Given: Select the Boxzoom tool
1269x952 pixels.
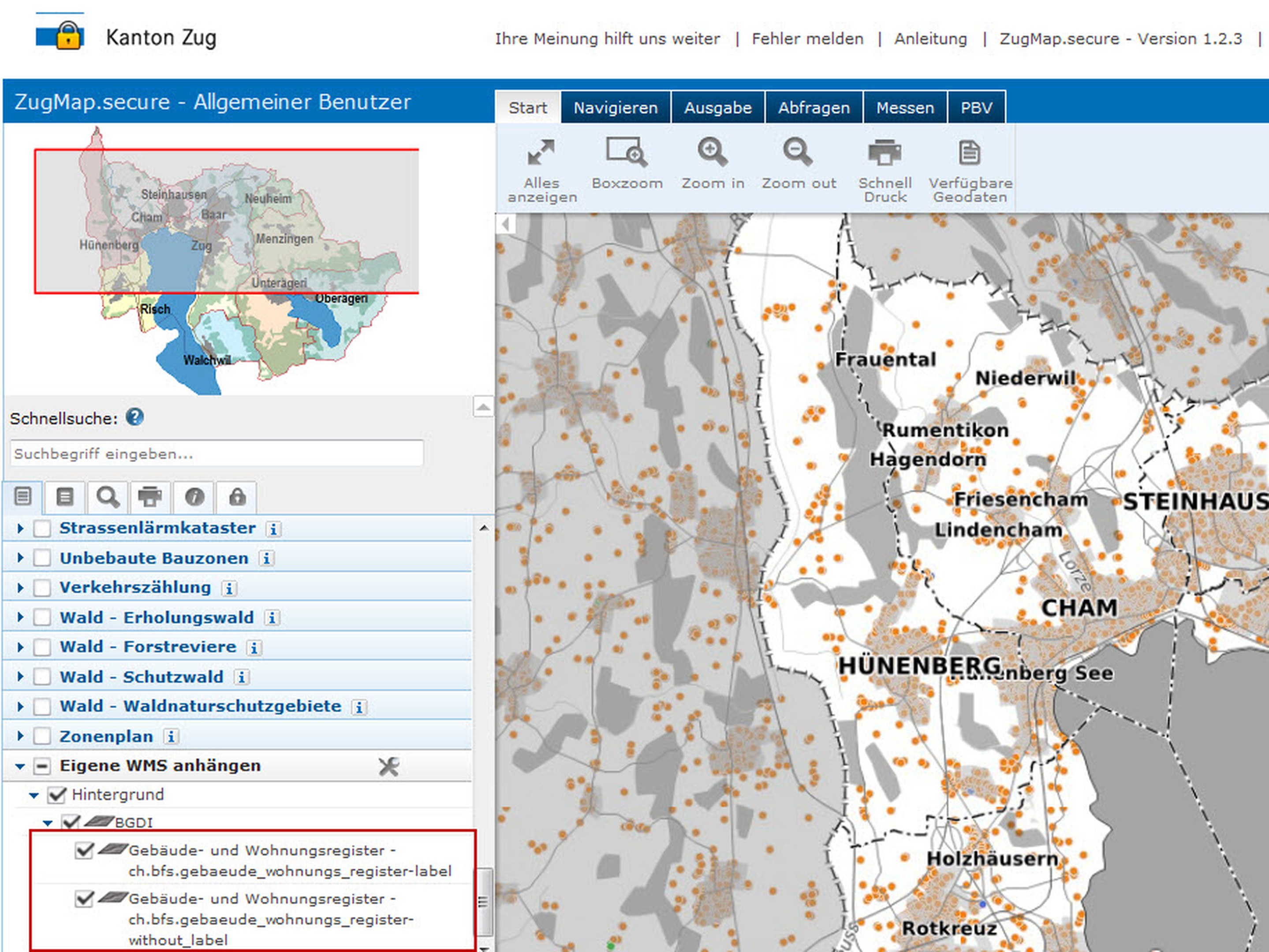Looking at the screenshot, I should coord(627,152).
